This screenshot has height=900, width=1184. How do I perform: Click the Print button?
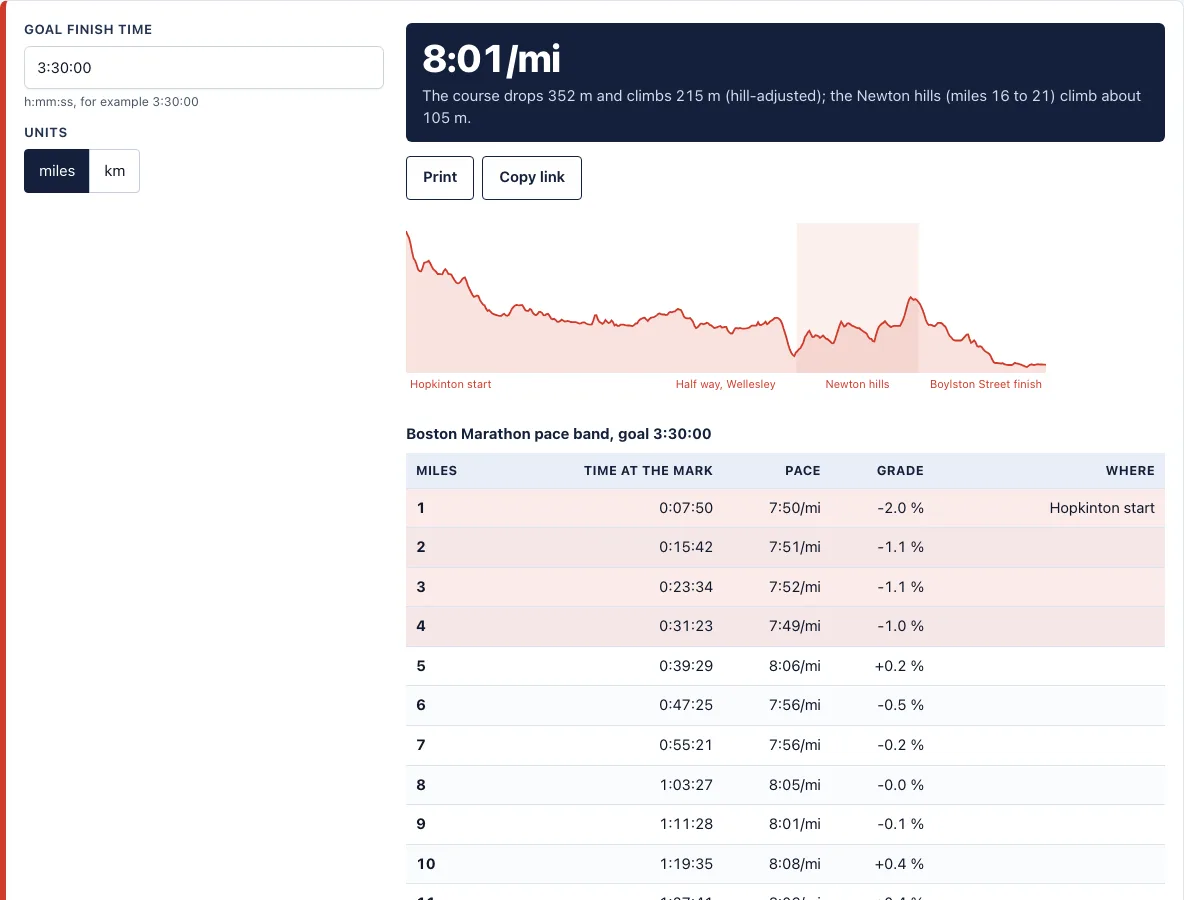pos(440,177)
